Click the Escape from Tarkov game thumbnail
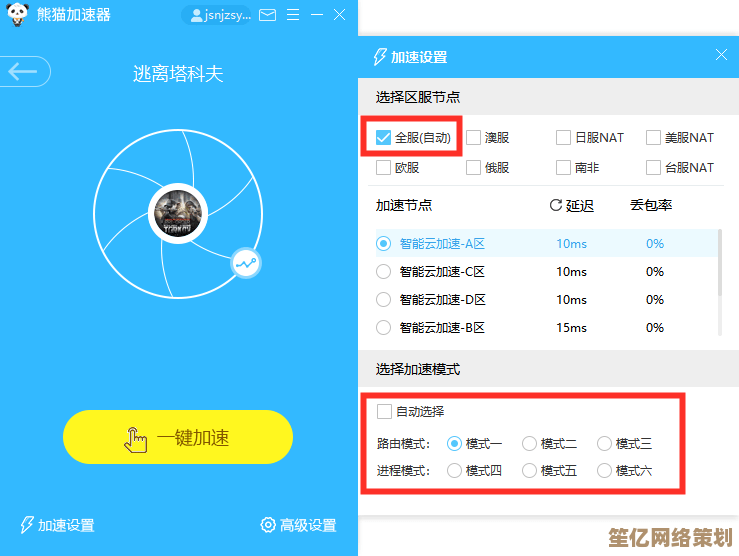This screenshot has width=739, height=556. click(177, 212)
